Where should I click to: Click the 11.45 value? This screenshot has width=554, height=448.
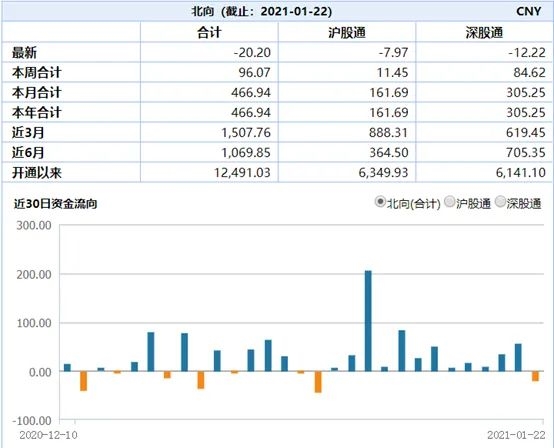click(x=392, y=72)
